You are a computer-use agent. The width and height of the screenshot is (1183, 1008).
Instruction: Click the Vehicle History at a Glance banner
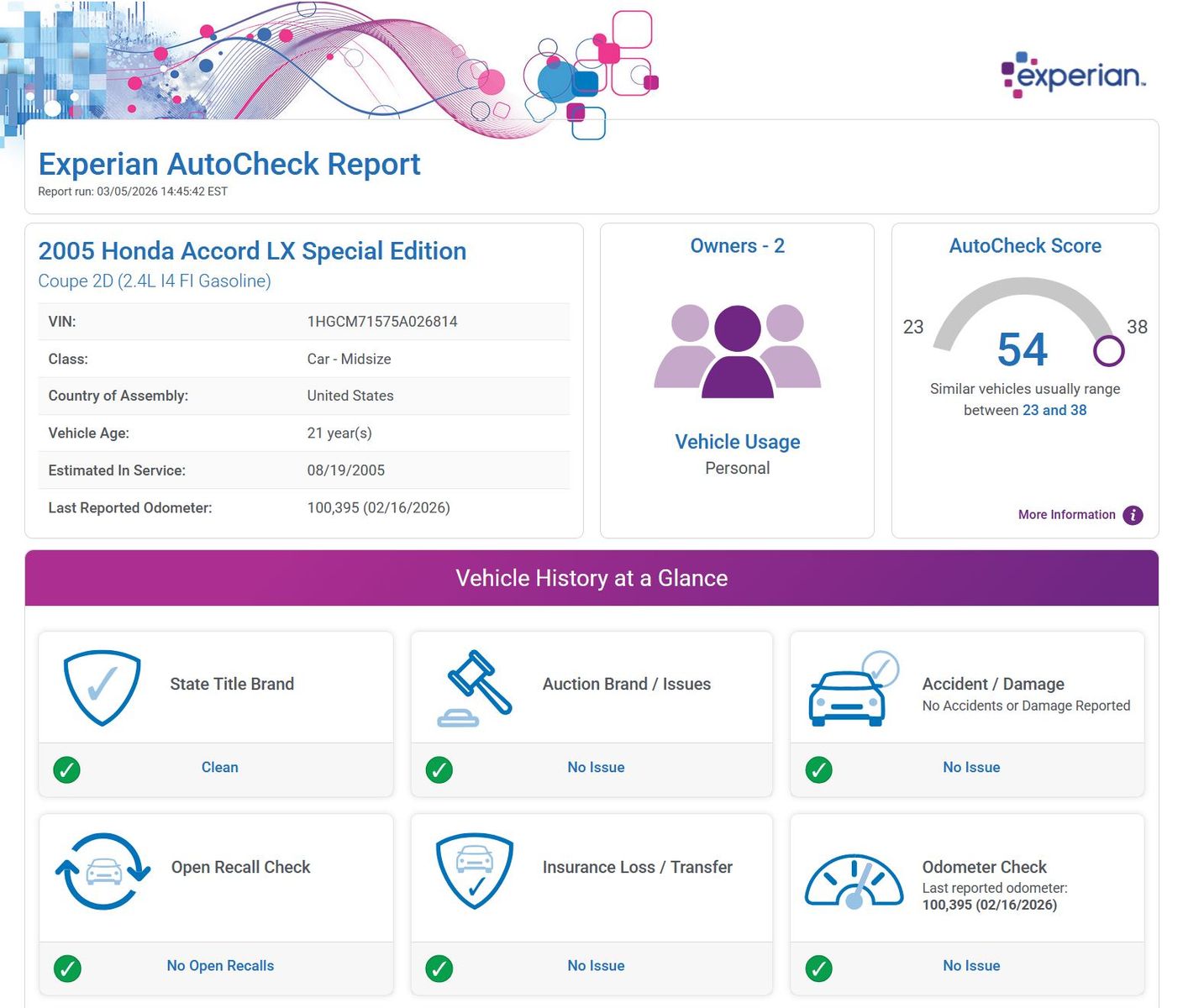(x=591, y=578)
